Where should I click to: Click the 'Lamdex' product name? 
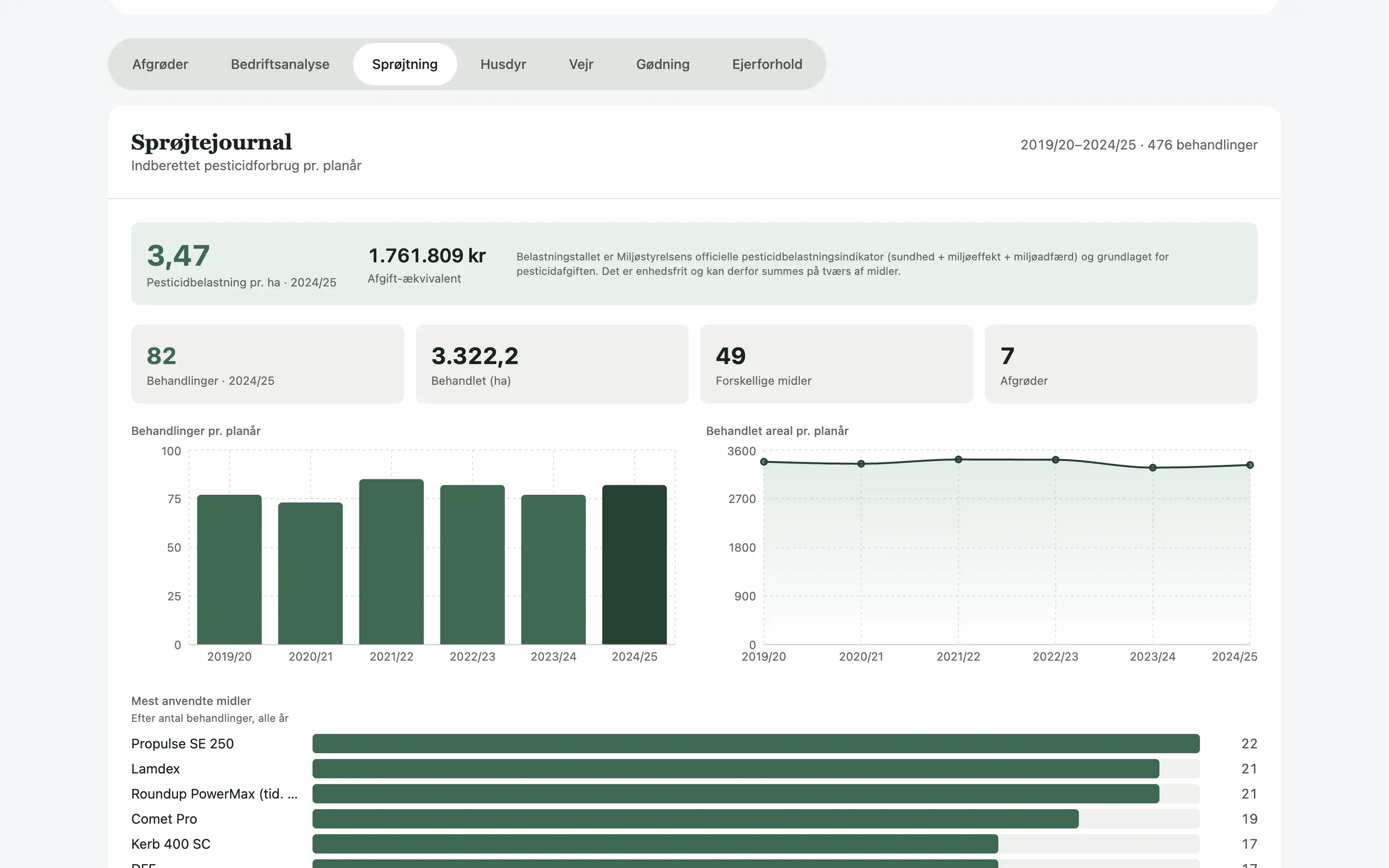point(156,769)
